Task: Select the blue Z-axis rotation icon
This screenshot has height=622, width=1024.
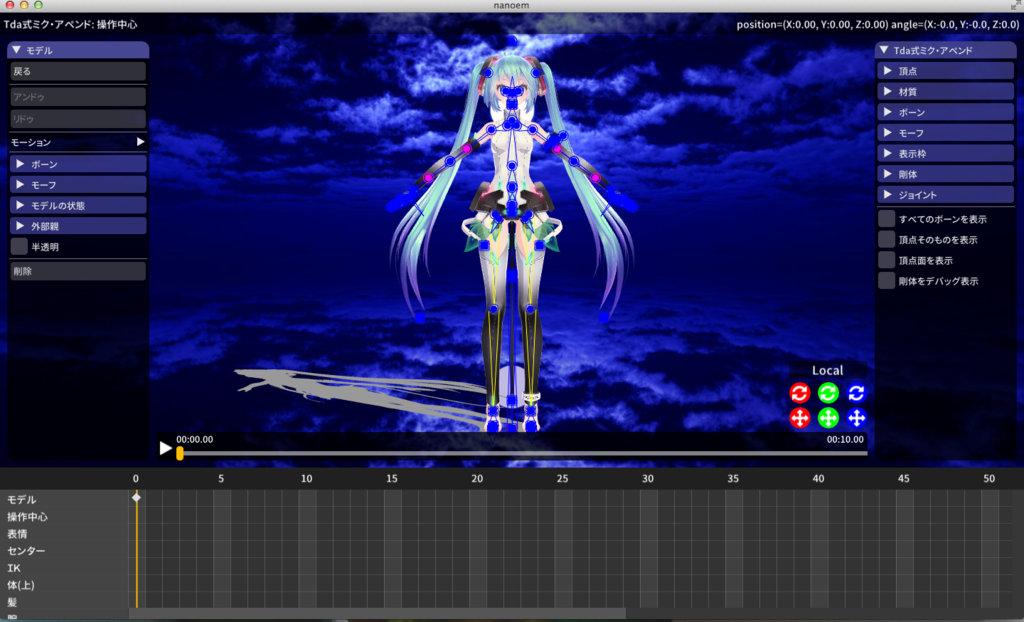Action: (x=856, y=393)
